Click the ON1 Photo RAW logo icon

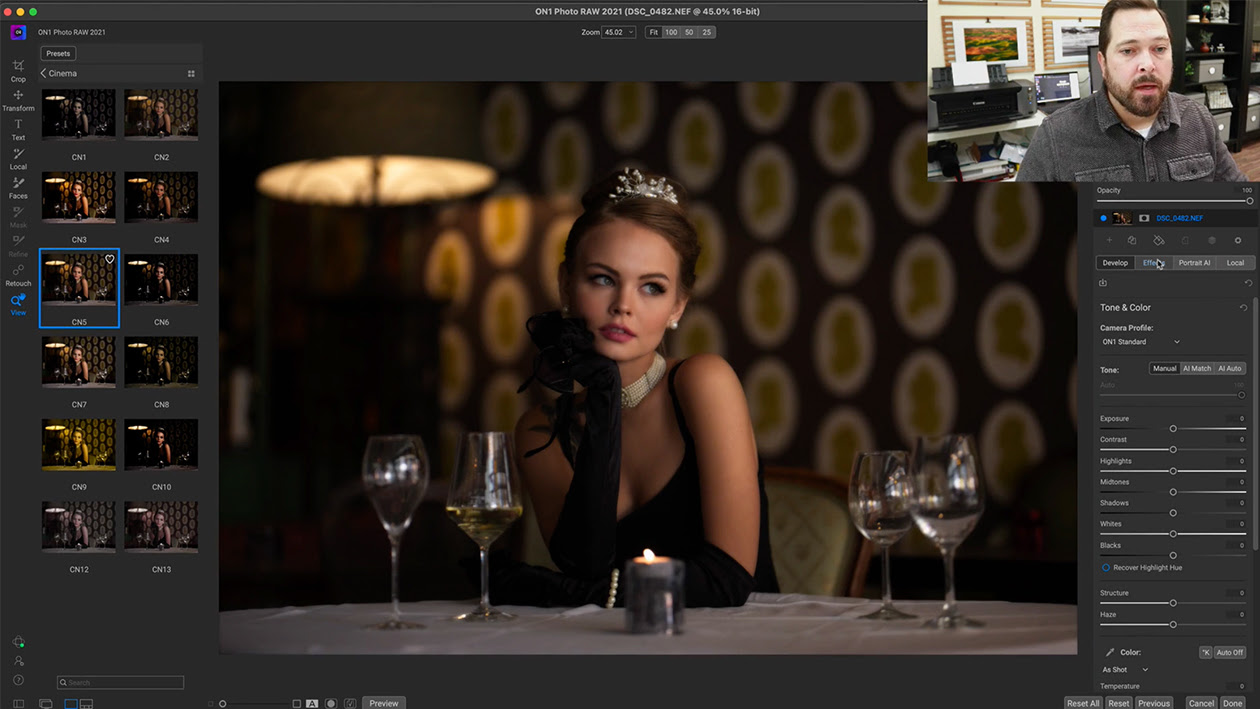point(18,32)
